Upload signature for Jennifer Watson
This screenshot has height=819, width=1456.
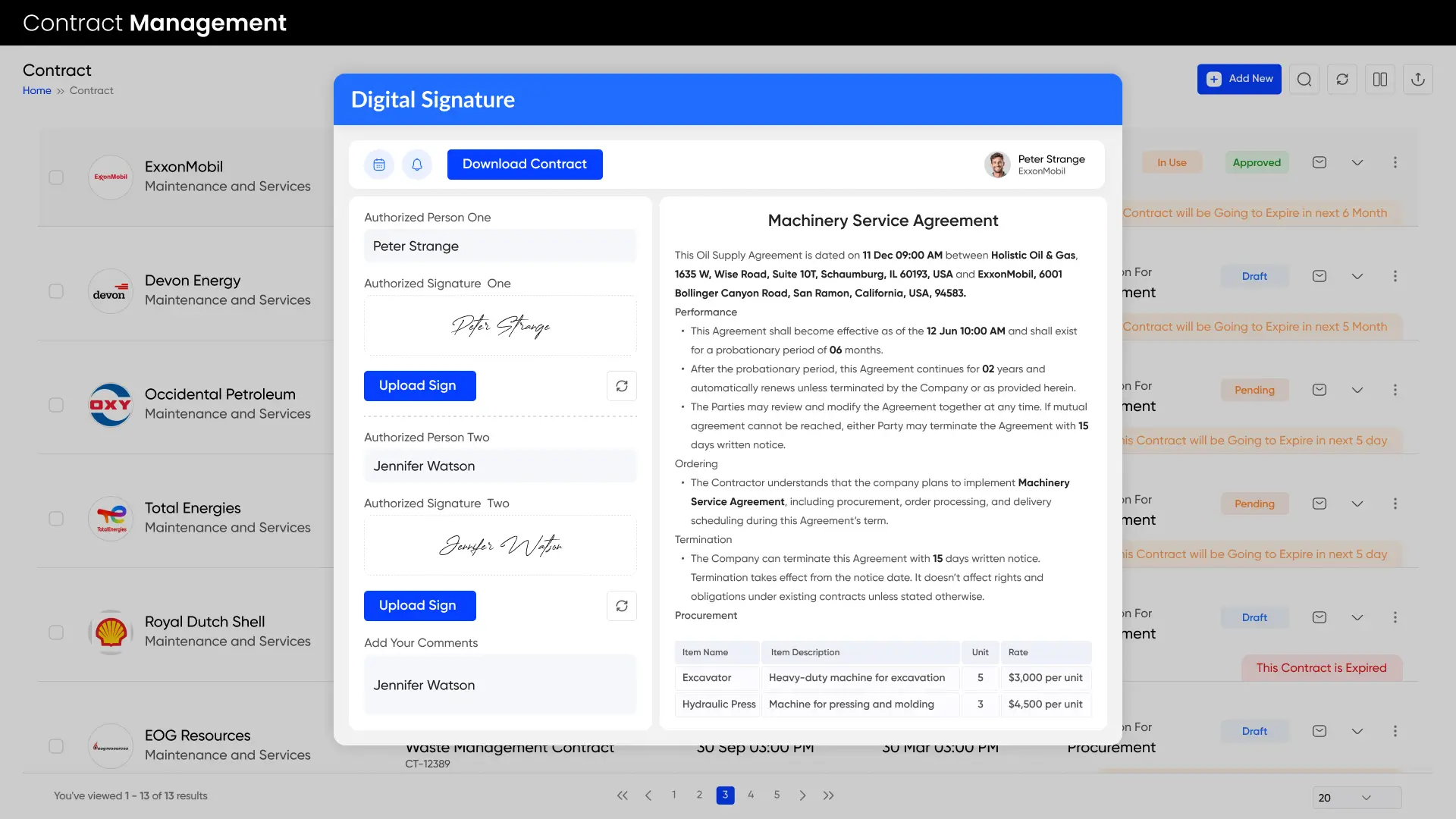click(x=420, y=605)
